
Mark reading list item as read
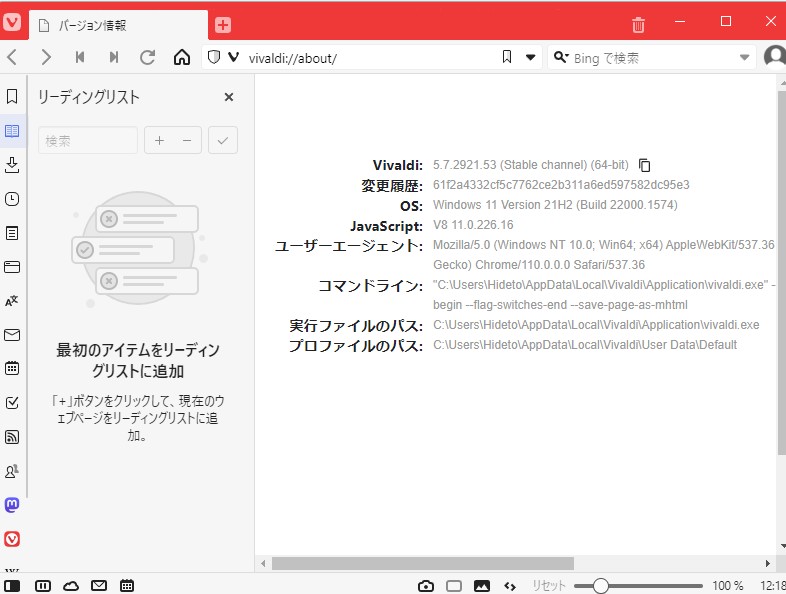click(223, 140)
